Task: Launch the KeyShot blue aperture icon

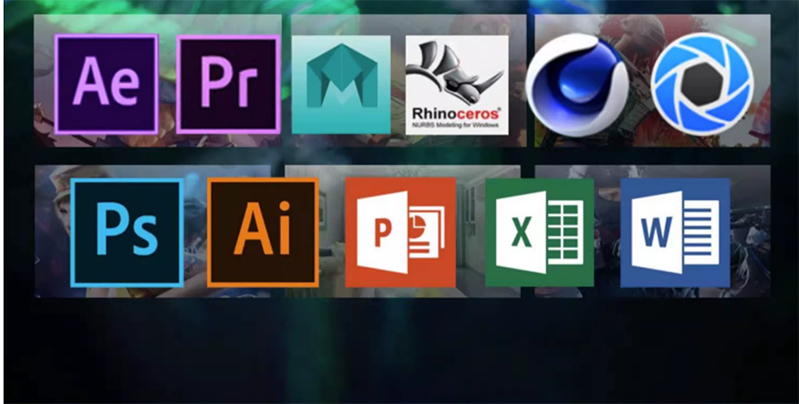Action: pos(702,84)
